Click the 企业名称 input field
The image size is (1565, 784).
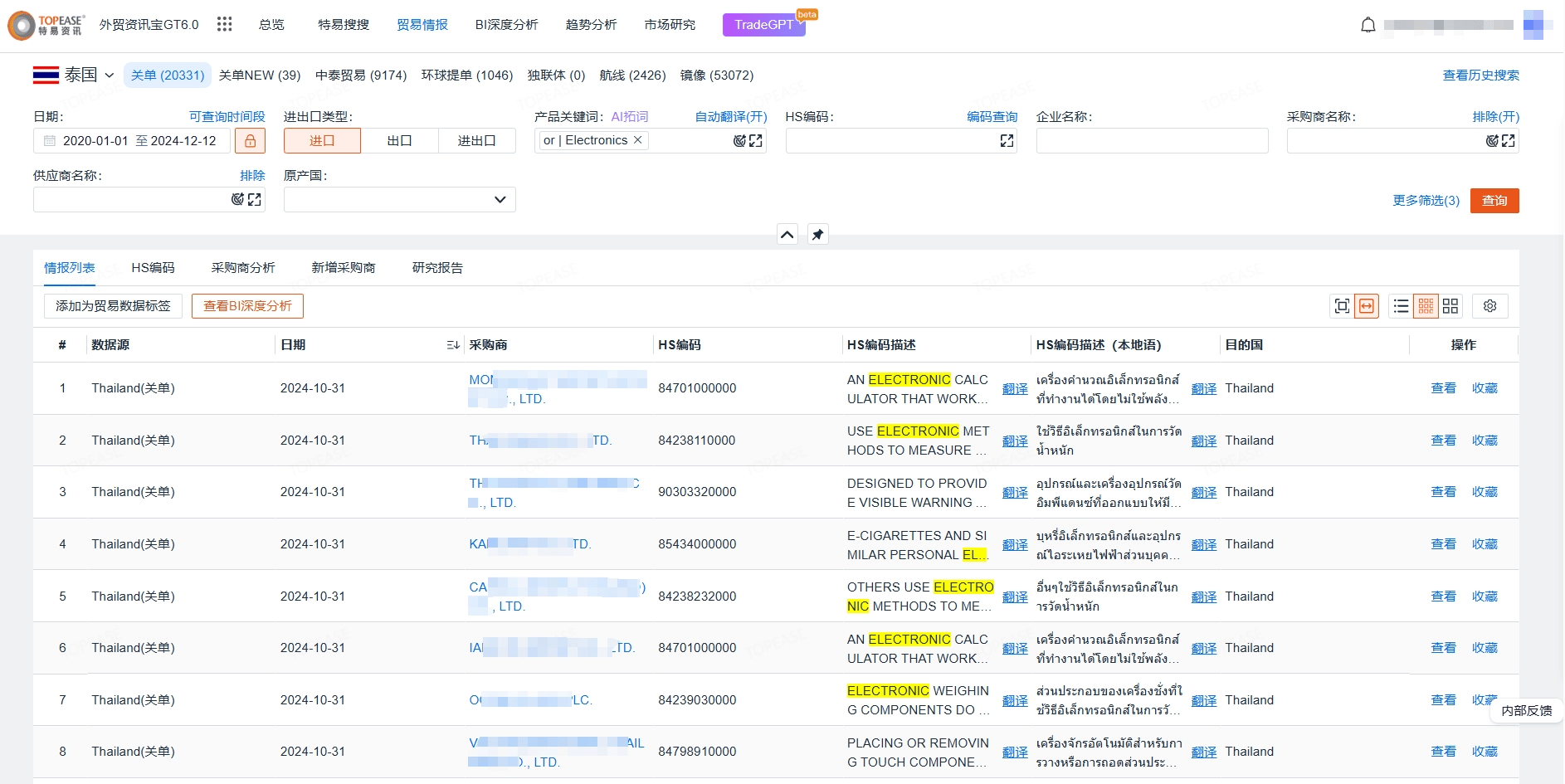[x=1151, y=141]
